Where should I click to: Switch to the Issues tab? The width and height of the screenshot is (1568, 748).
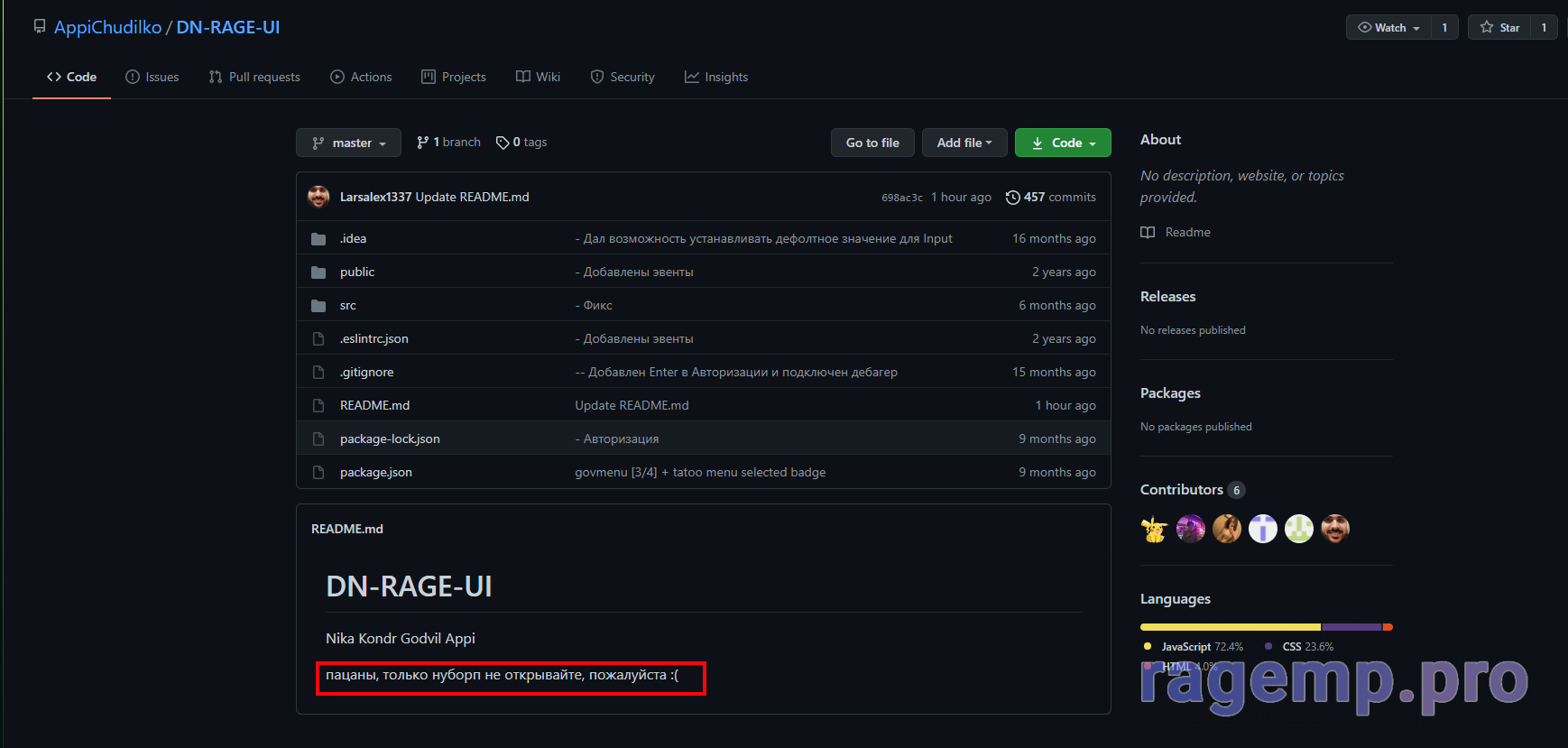pyautogui.click(x=152, y=78)
